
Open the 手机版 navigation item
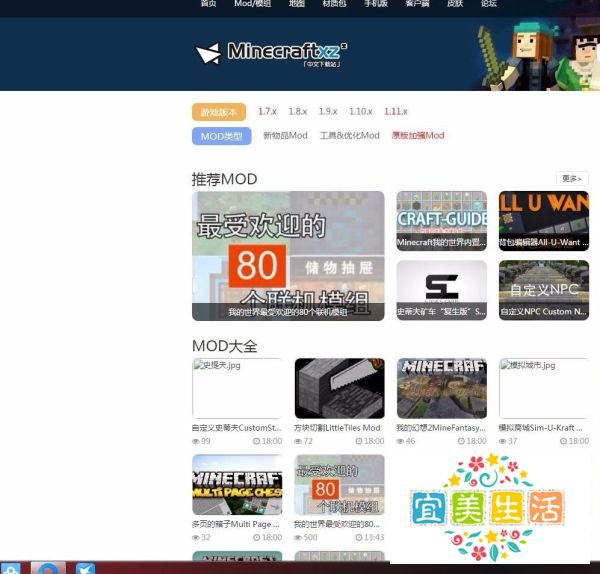point(376,3)
